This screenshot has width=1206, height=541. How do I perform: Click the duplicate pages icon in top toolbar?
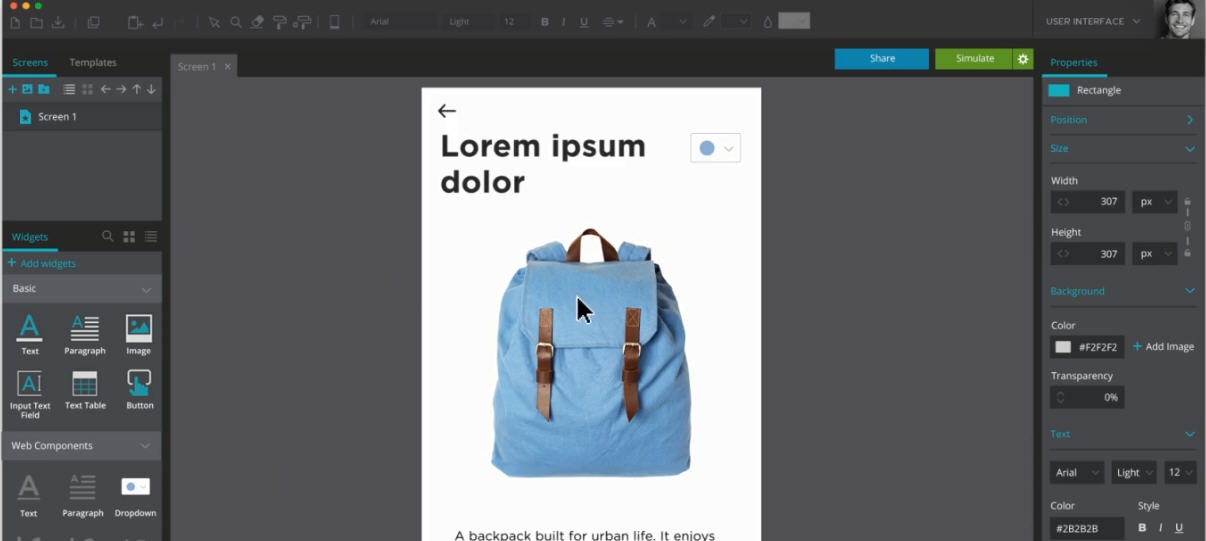coord(93,22)
